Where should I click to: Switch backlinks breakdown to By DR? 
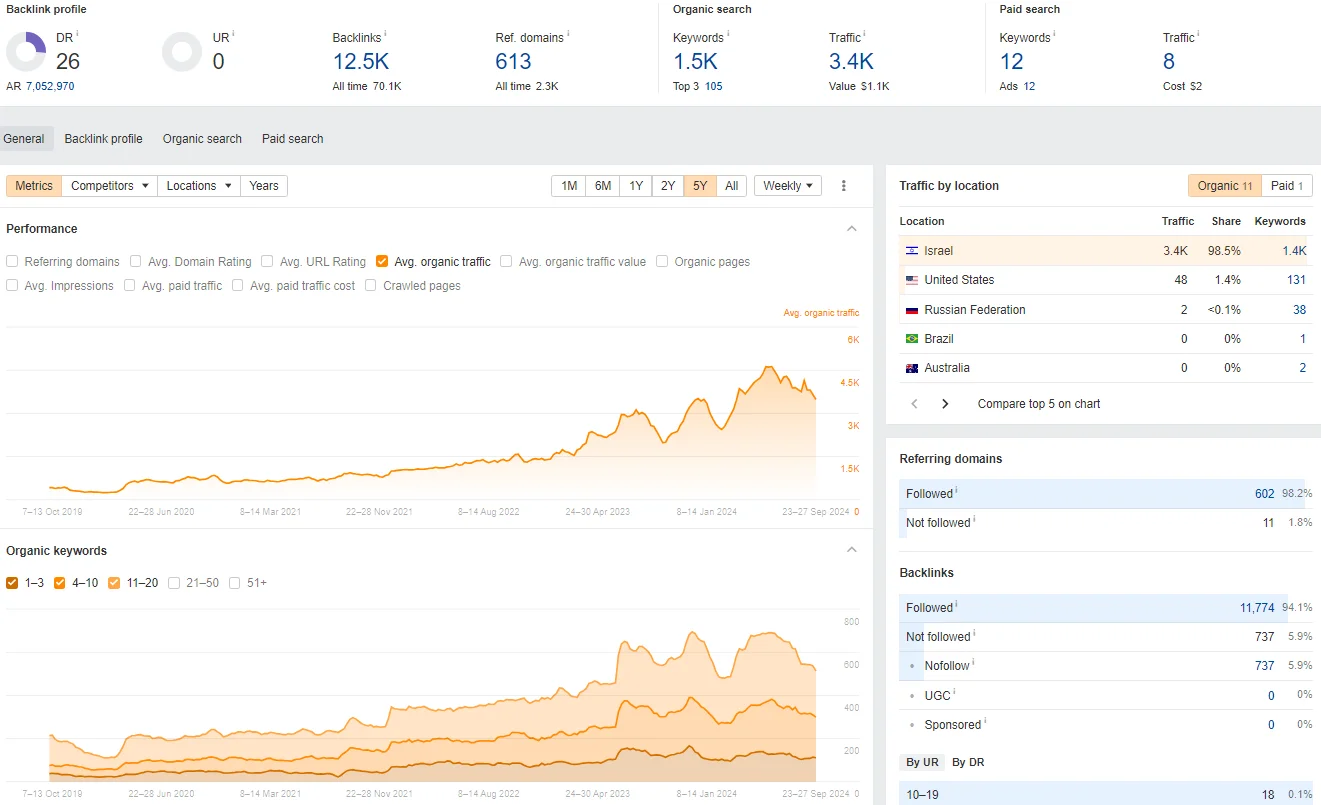968,762
